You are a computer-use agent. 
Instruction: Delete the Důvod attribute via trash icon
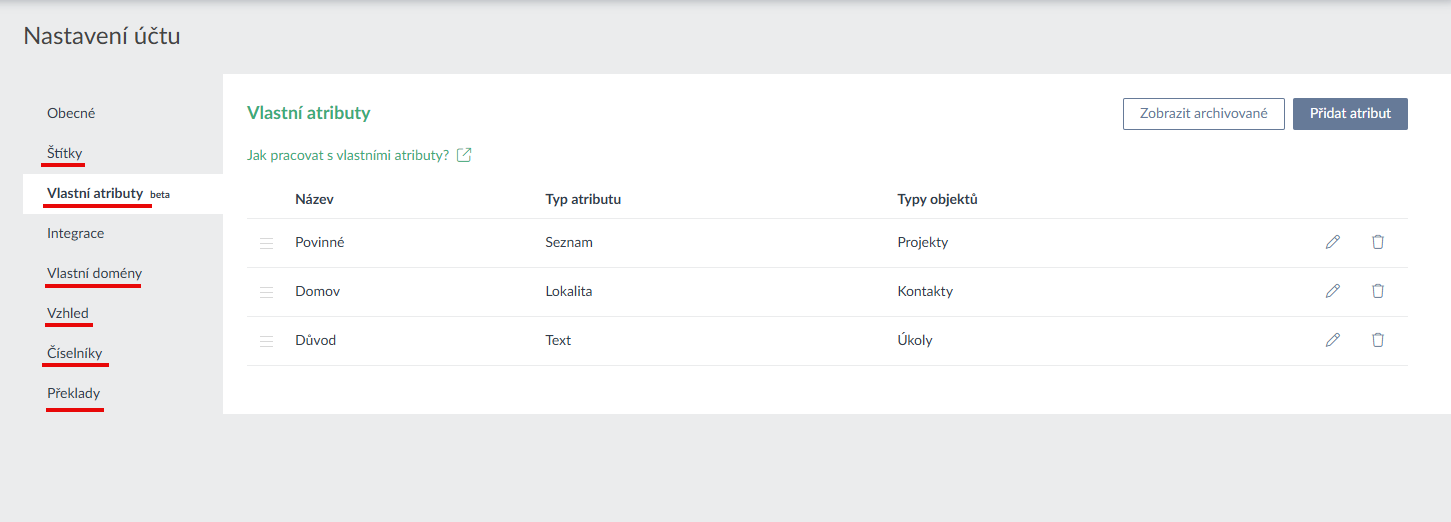click(1378, 340)
